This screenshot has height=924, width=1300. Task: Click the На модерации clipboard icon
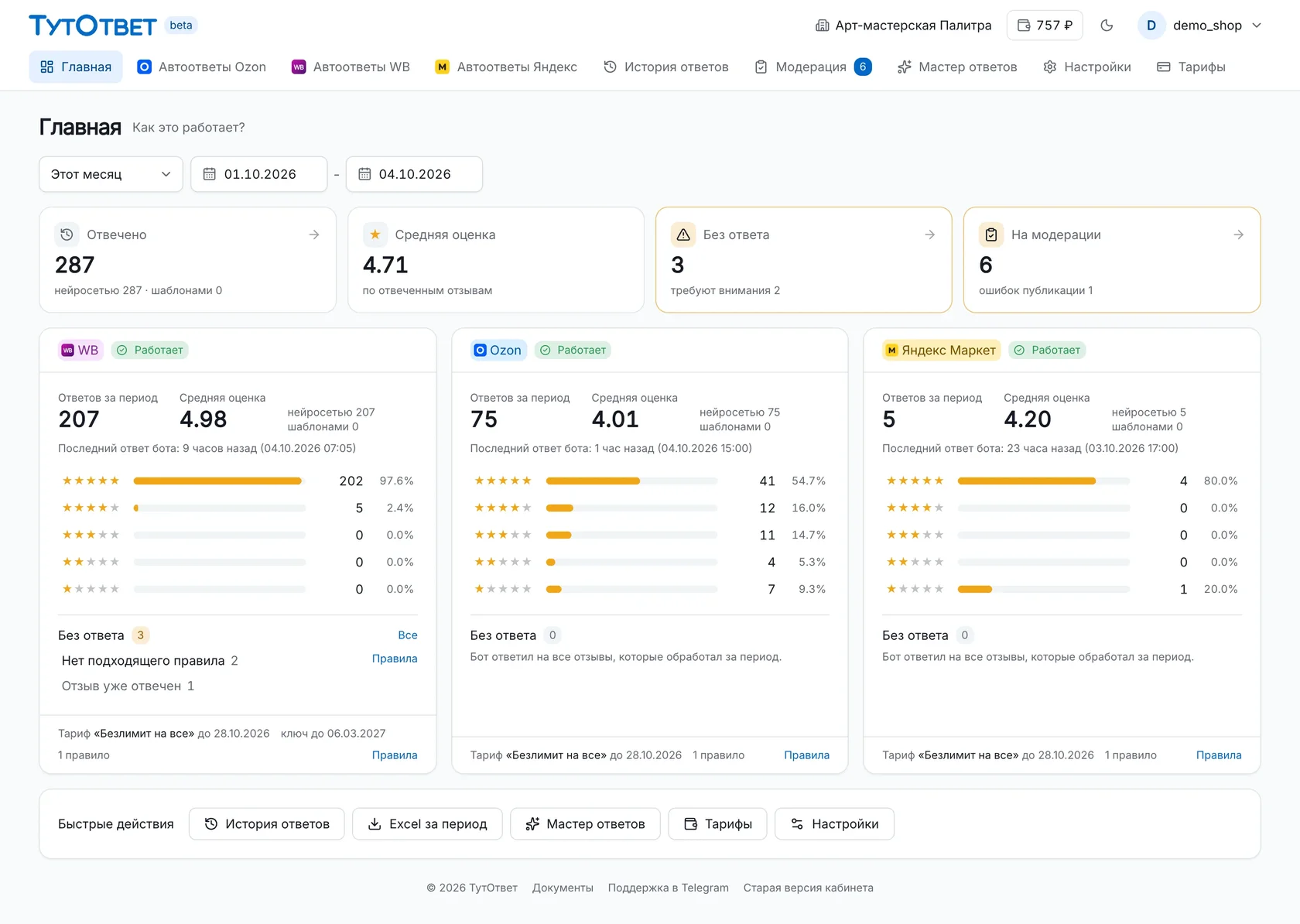(991, 234)
